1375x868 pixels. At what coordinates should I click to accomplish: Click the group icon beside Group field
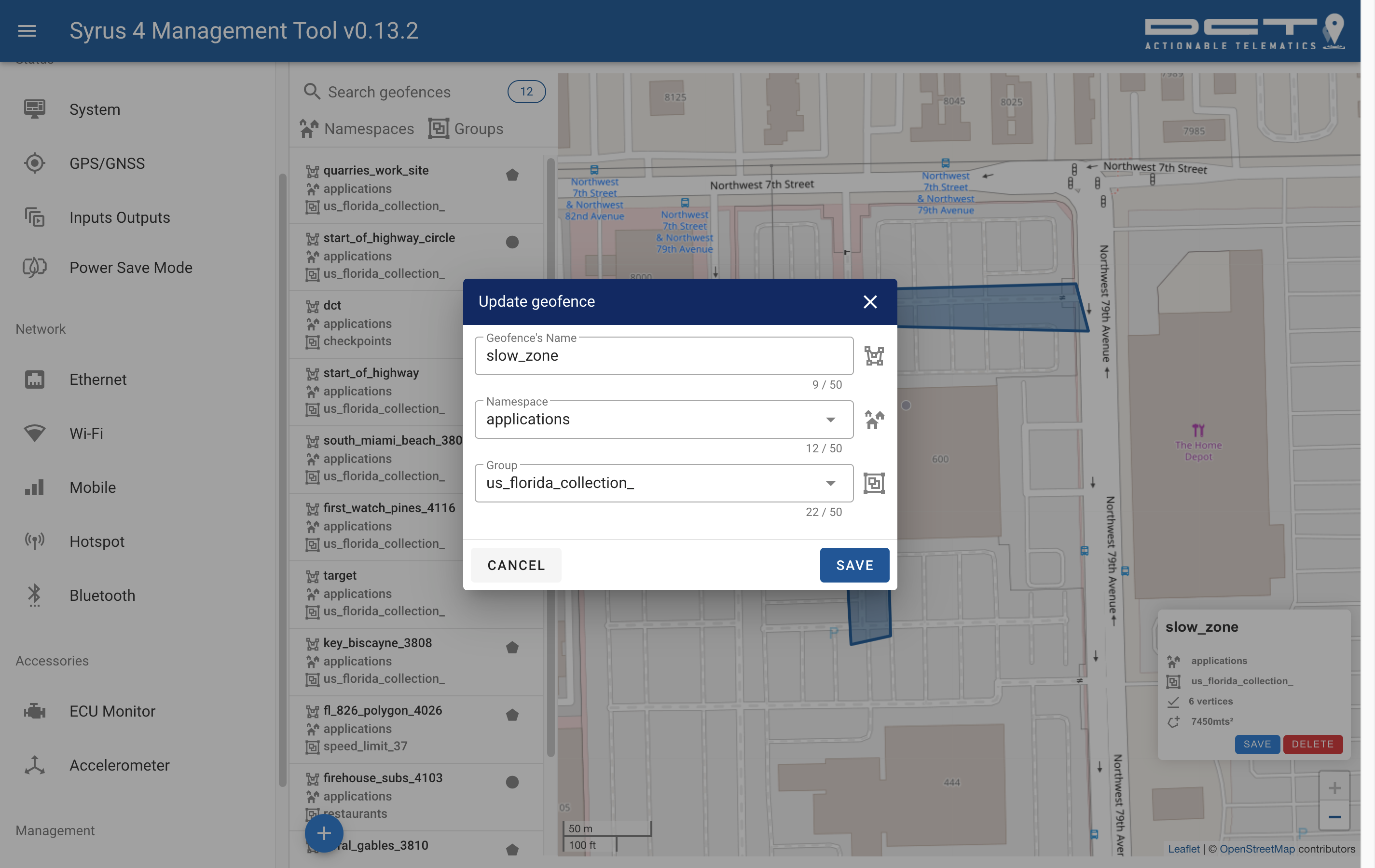[874, 483]
